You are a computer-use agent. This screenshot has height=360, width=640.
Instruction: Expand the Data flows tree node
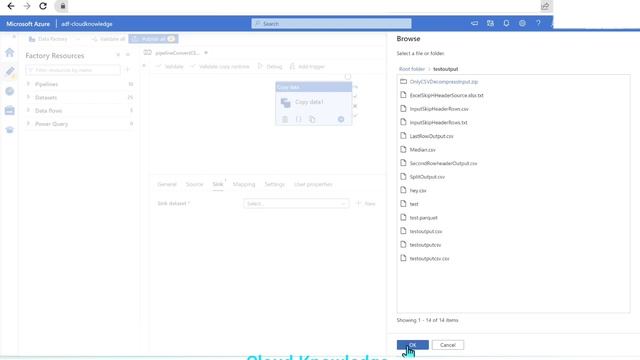point(28,111)
